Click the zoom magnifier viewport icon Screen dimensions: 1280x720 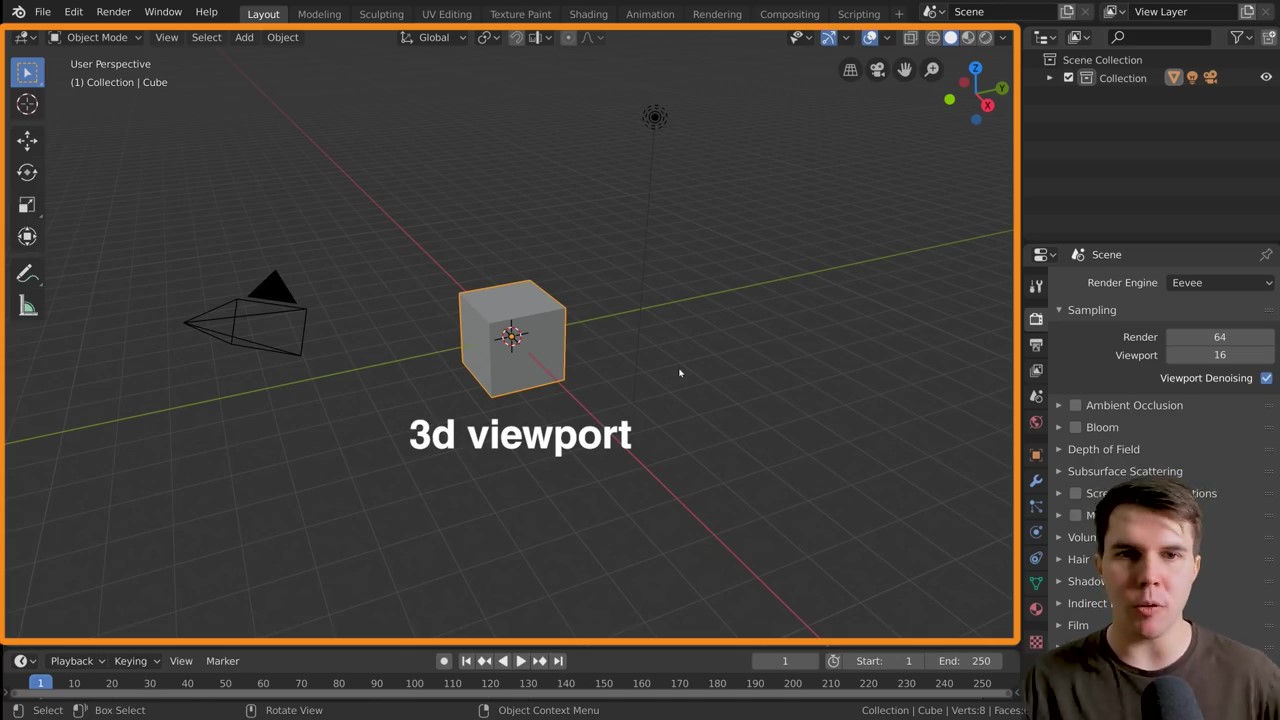(931, 69)
